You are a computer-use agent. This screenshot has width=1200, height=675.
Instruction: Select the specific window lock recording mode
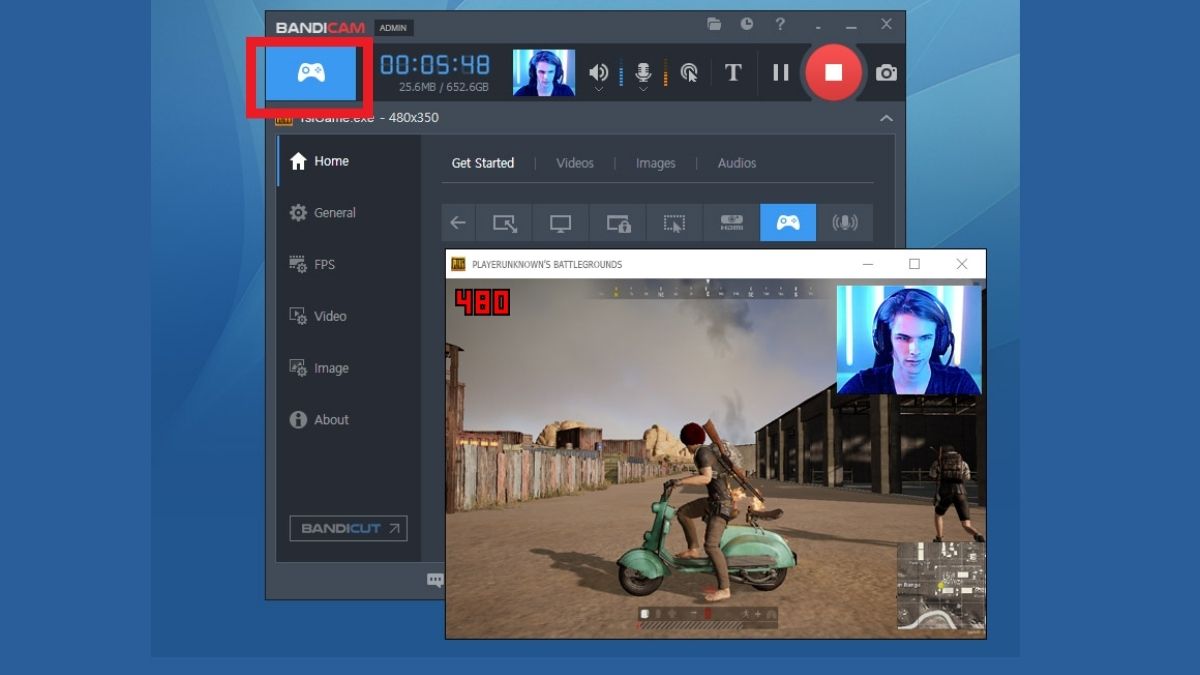pos(618,223)
